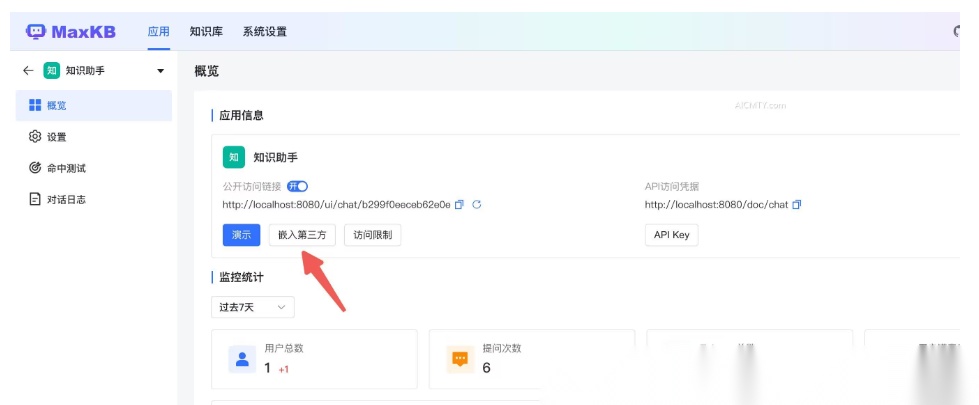Viewport: 979px width, 405px height.
Task: Click the 提问次数 chat icon
Action: pyautogui.click(x=460, y=359)
